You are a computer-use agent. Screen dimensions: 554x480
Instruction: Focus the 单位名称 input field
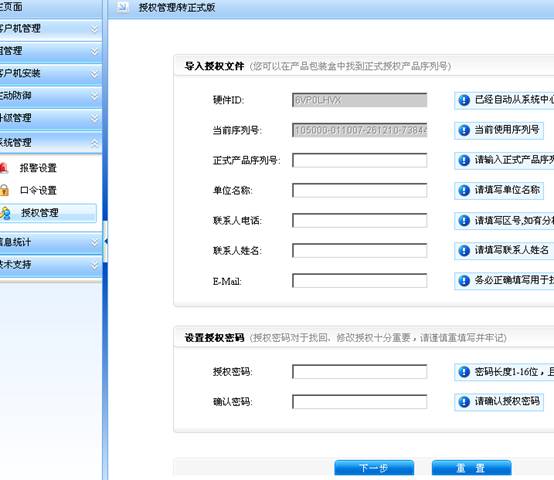coord(360,190)
